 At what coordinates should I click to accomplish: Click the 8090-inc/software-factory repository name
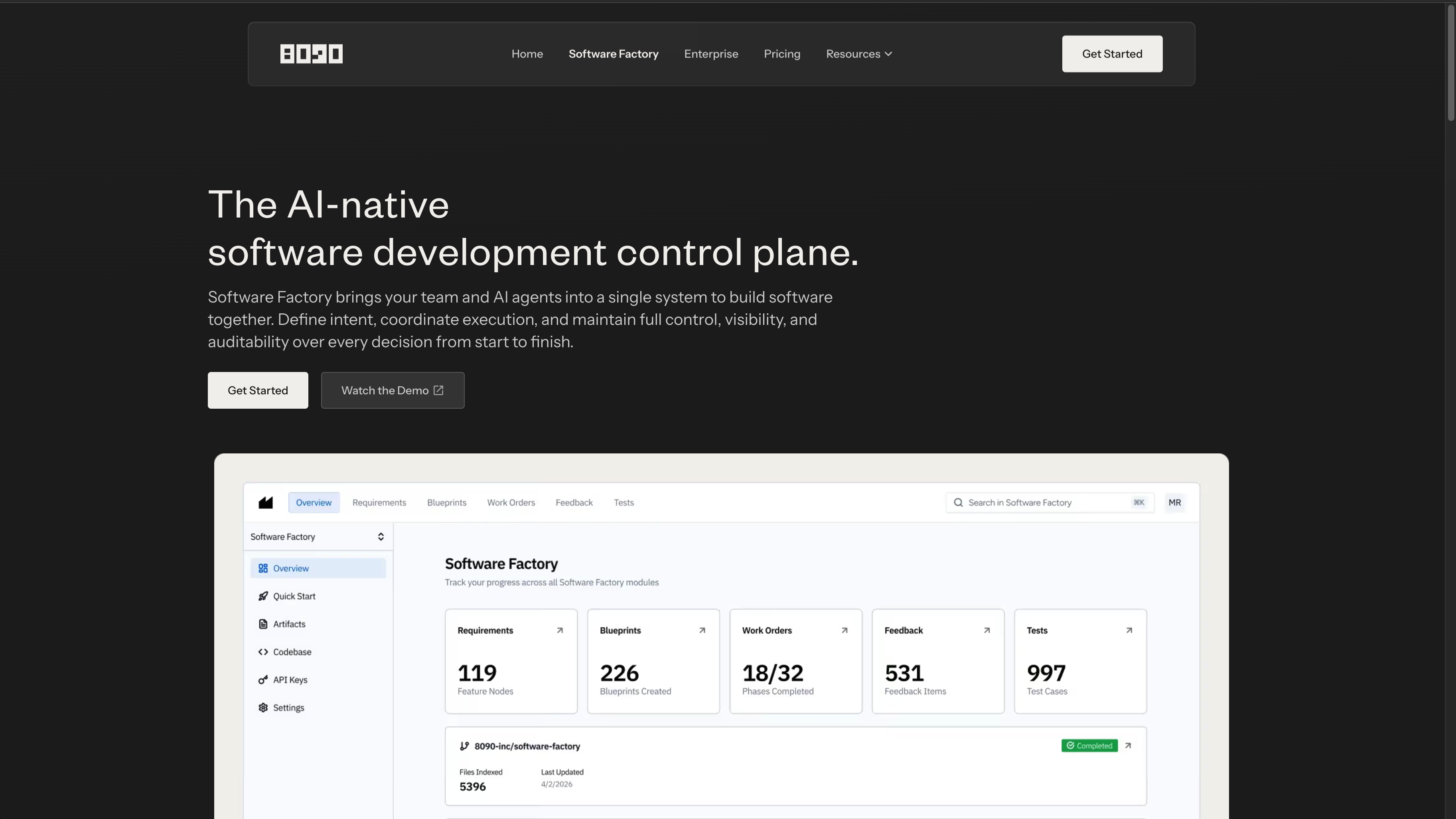[527, 746]
